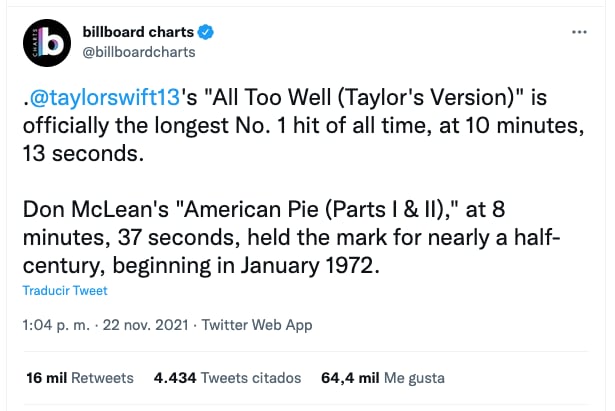Open the Twitter Web App source link
Viewport: 615px width, 411px height.
[258, 325]
